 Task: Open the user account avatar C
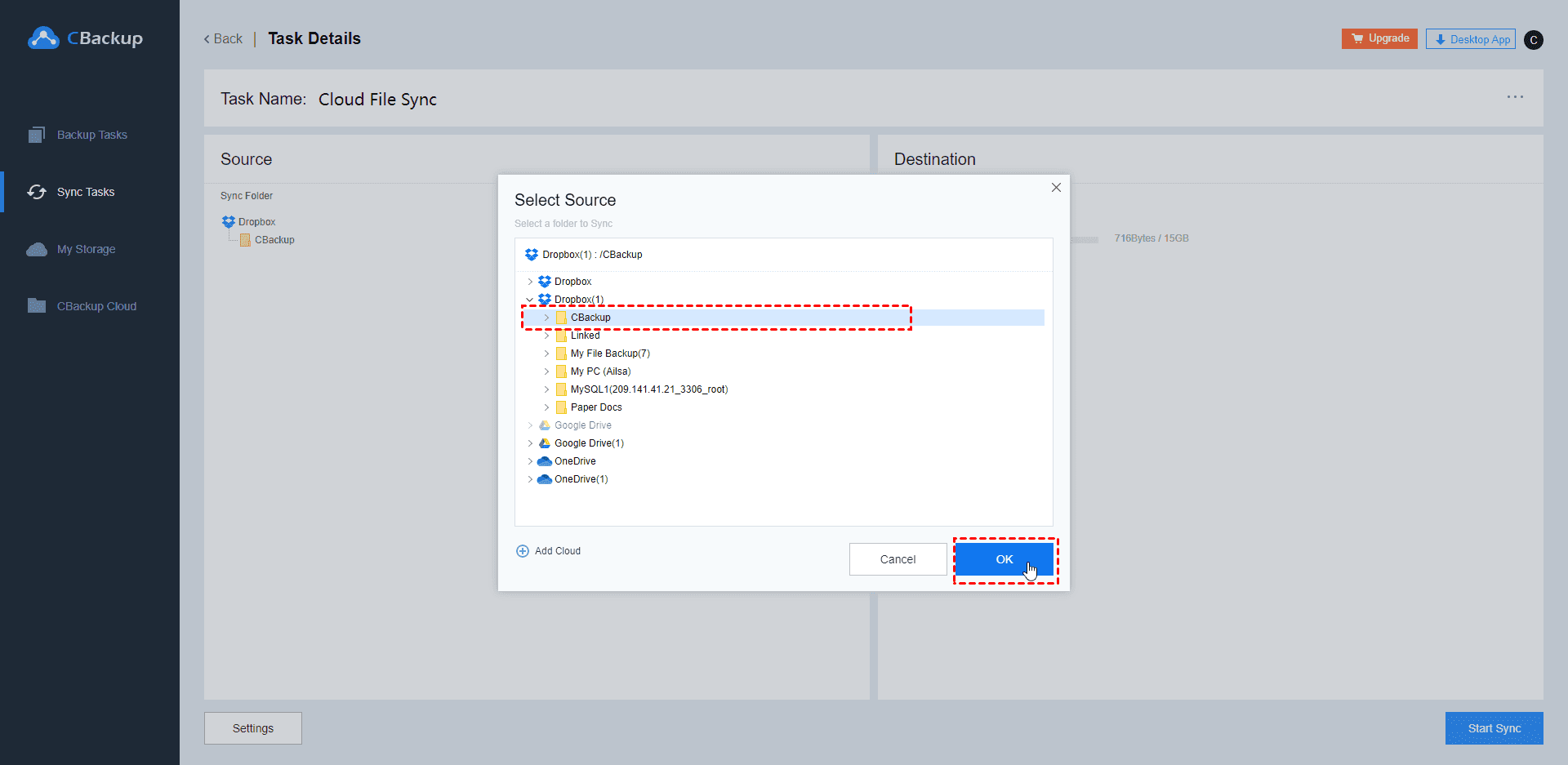coord(1534,39)
